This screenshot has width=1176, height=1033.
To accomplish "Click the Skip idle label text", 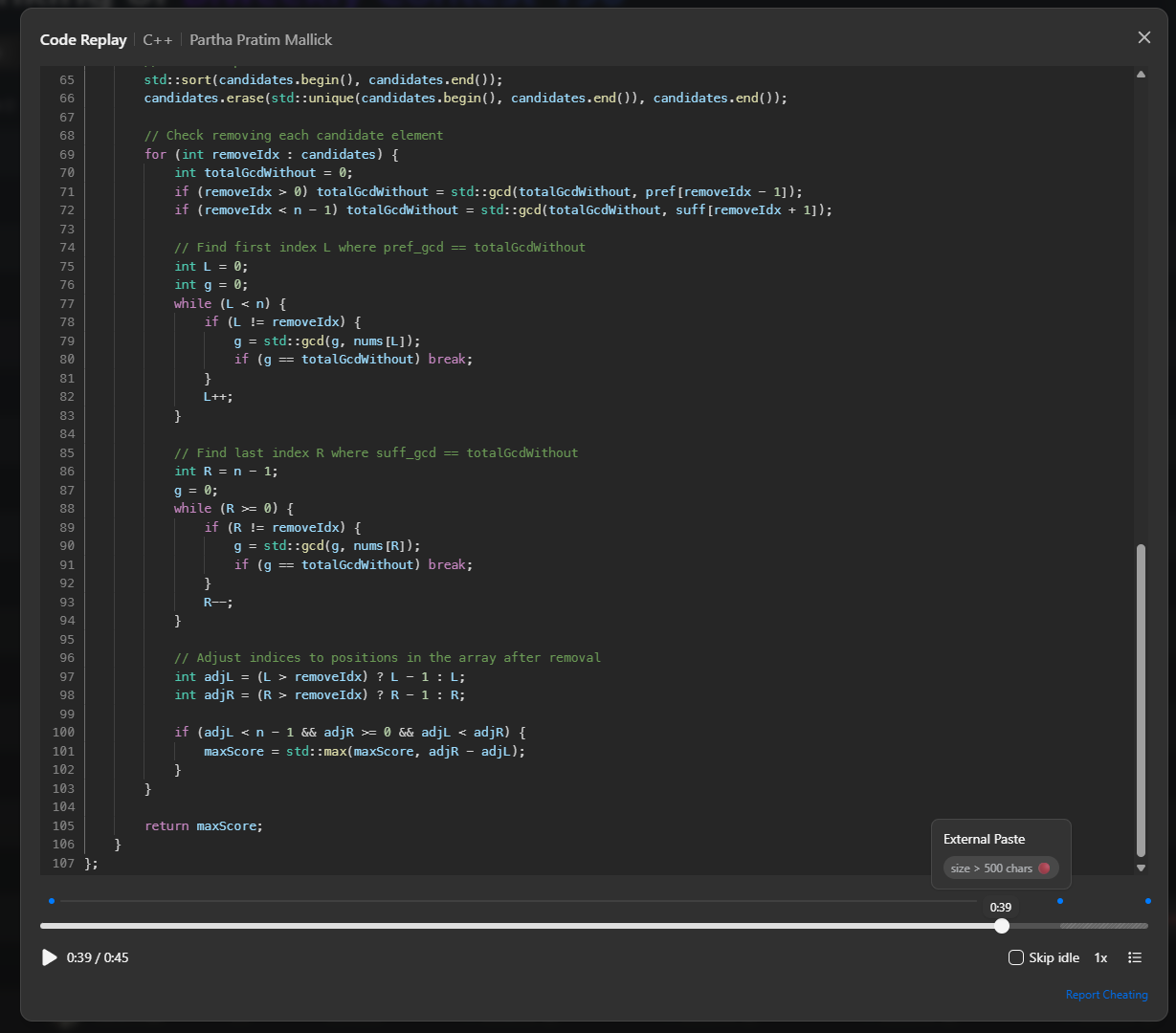I will [1054, 957].
